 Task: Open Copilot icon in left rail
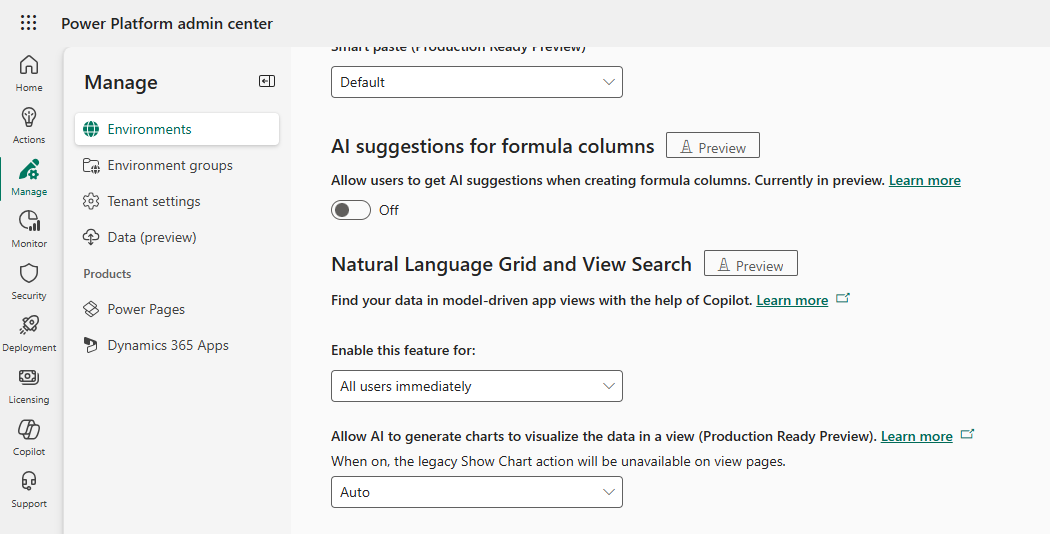(29, 437)
